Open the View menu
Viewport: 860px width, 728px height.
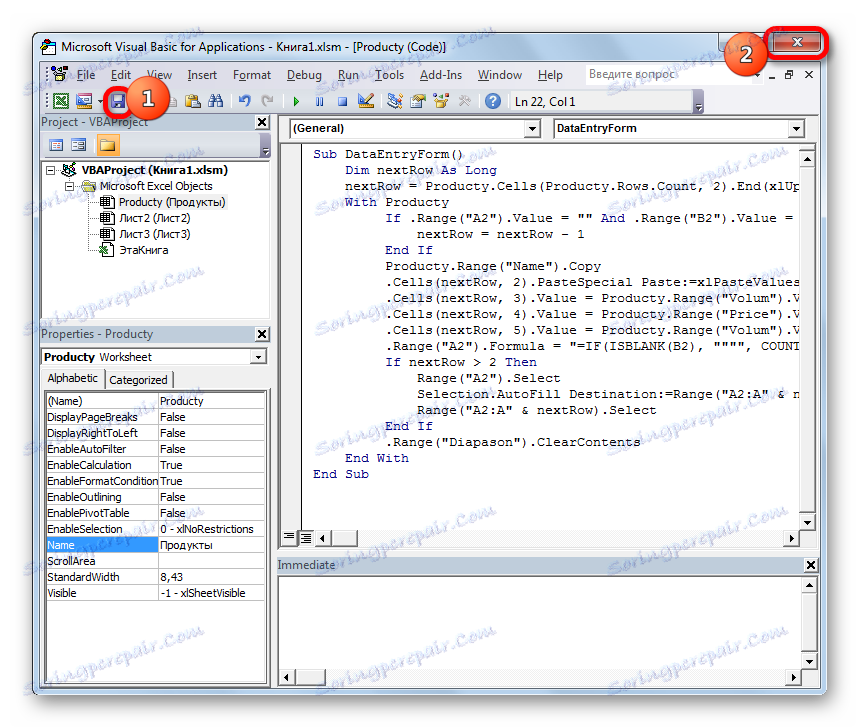coord(159,75)
